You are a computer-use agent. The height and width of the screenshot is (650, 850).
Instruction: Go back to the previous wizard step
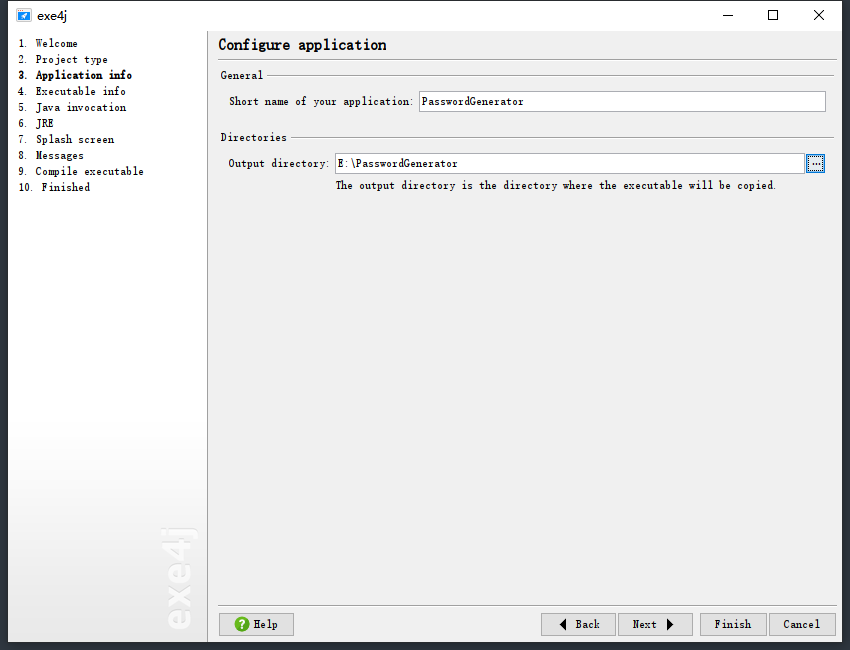[x=578, y=625]
